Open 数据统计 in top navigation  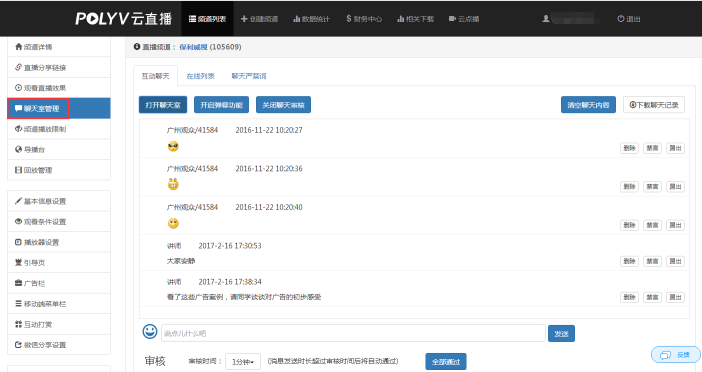coord(311,19)
